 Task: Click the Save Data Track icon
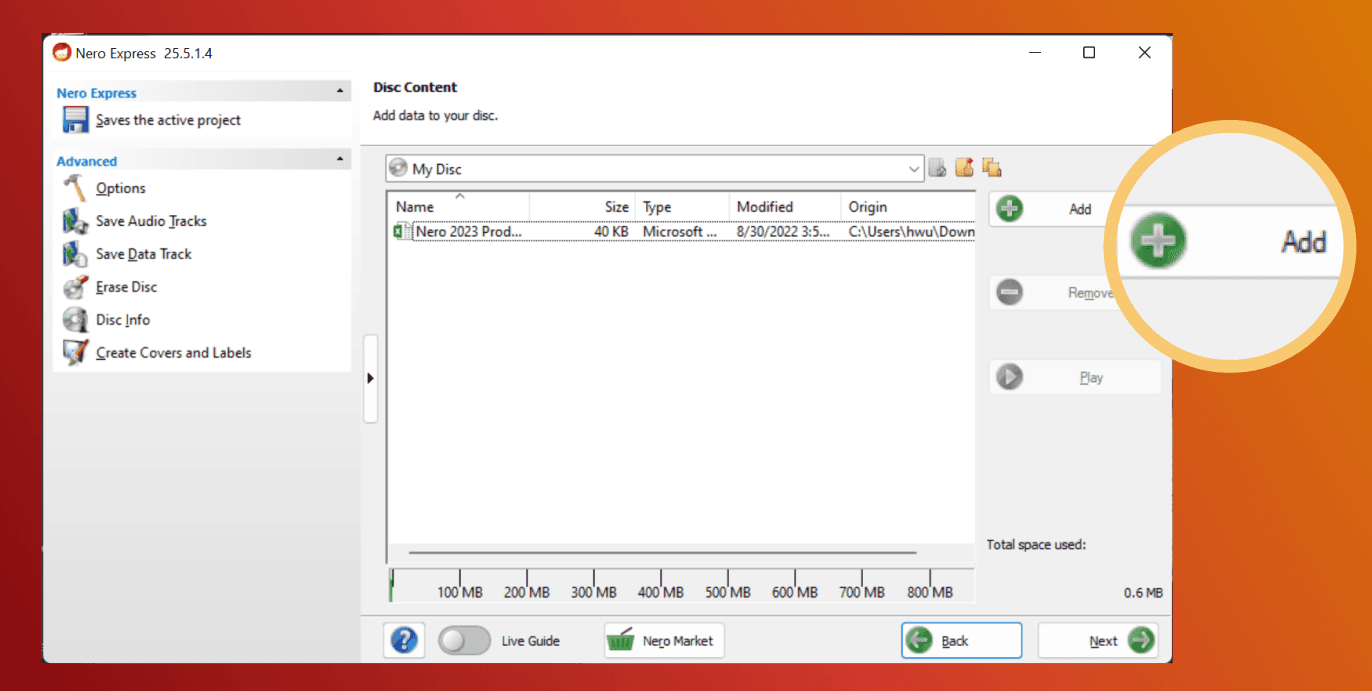[75, 254]
